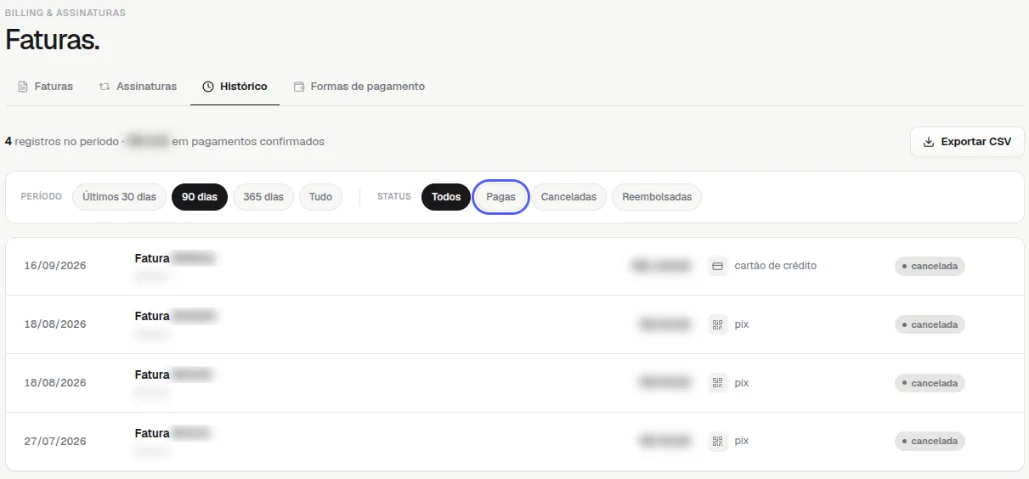Image resolution: width=1029 pixels, height=479 pixels.
Task: Click the Faturas. page heading
Action: coord(52,41)
